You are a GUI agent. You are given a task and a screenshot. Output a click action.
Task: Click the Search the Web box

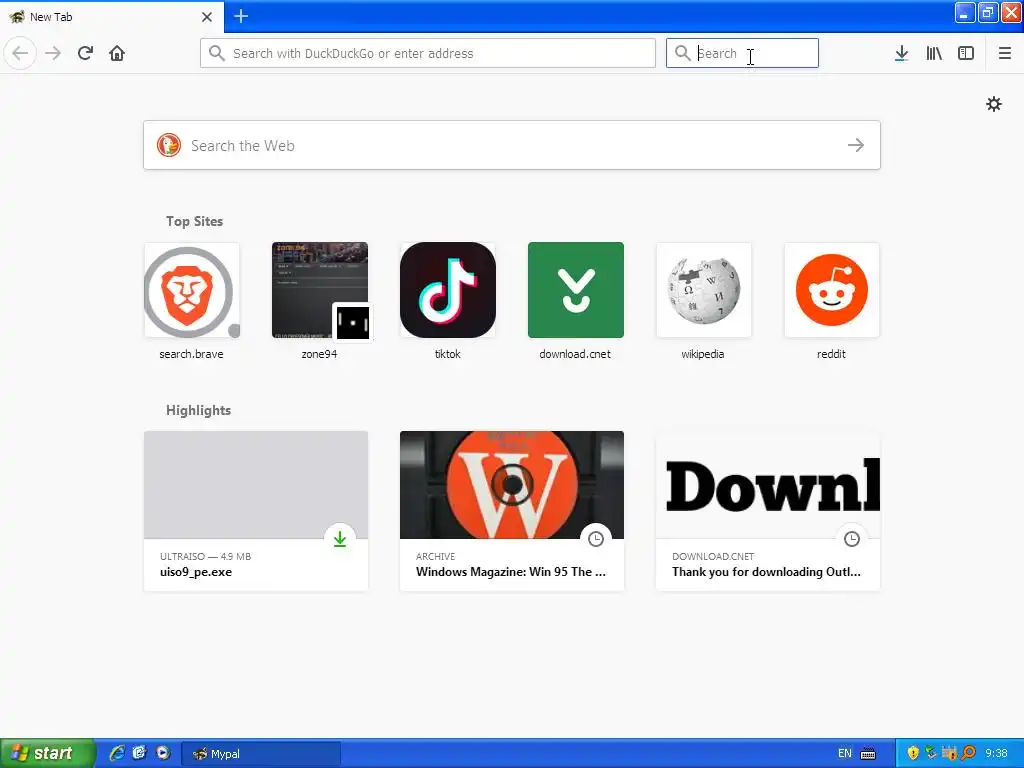(x=511, y=145)
